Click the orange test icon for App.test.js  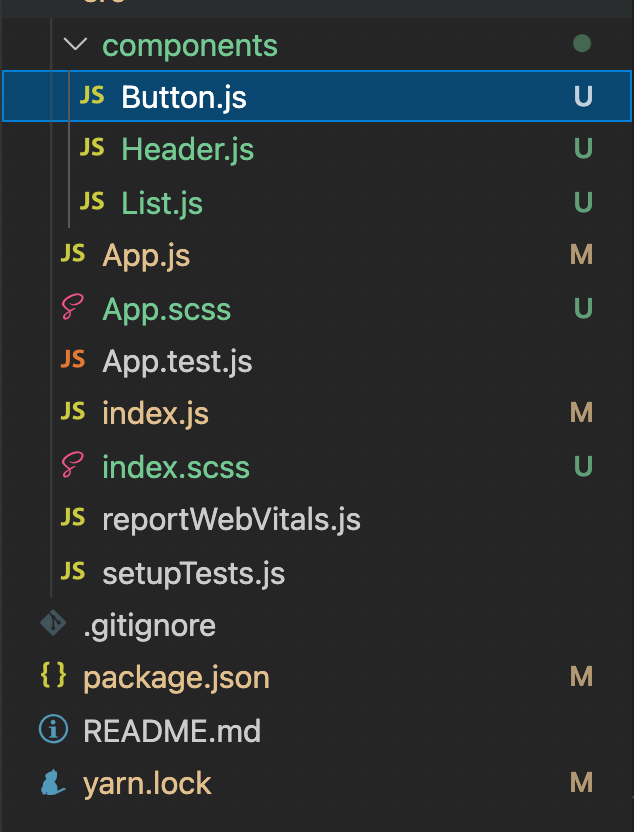(73, 360)
